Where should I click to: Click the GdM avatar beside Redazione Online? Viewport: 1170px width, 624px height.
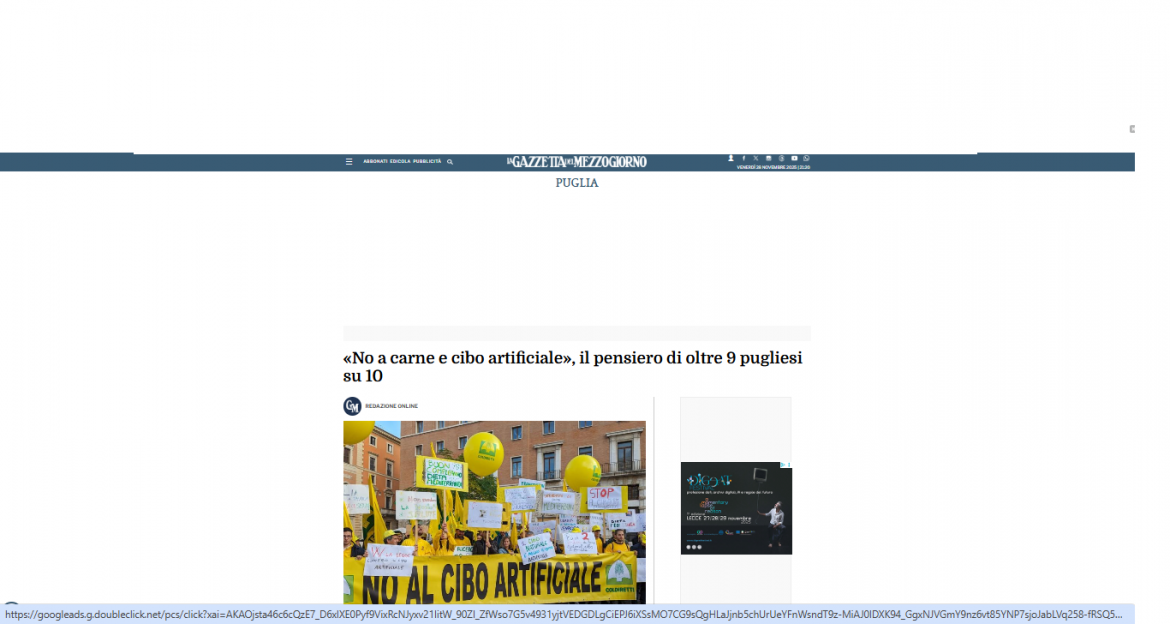pos(352,406)
